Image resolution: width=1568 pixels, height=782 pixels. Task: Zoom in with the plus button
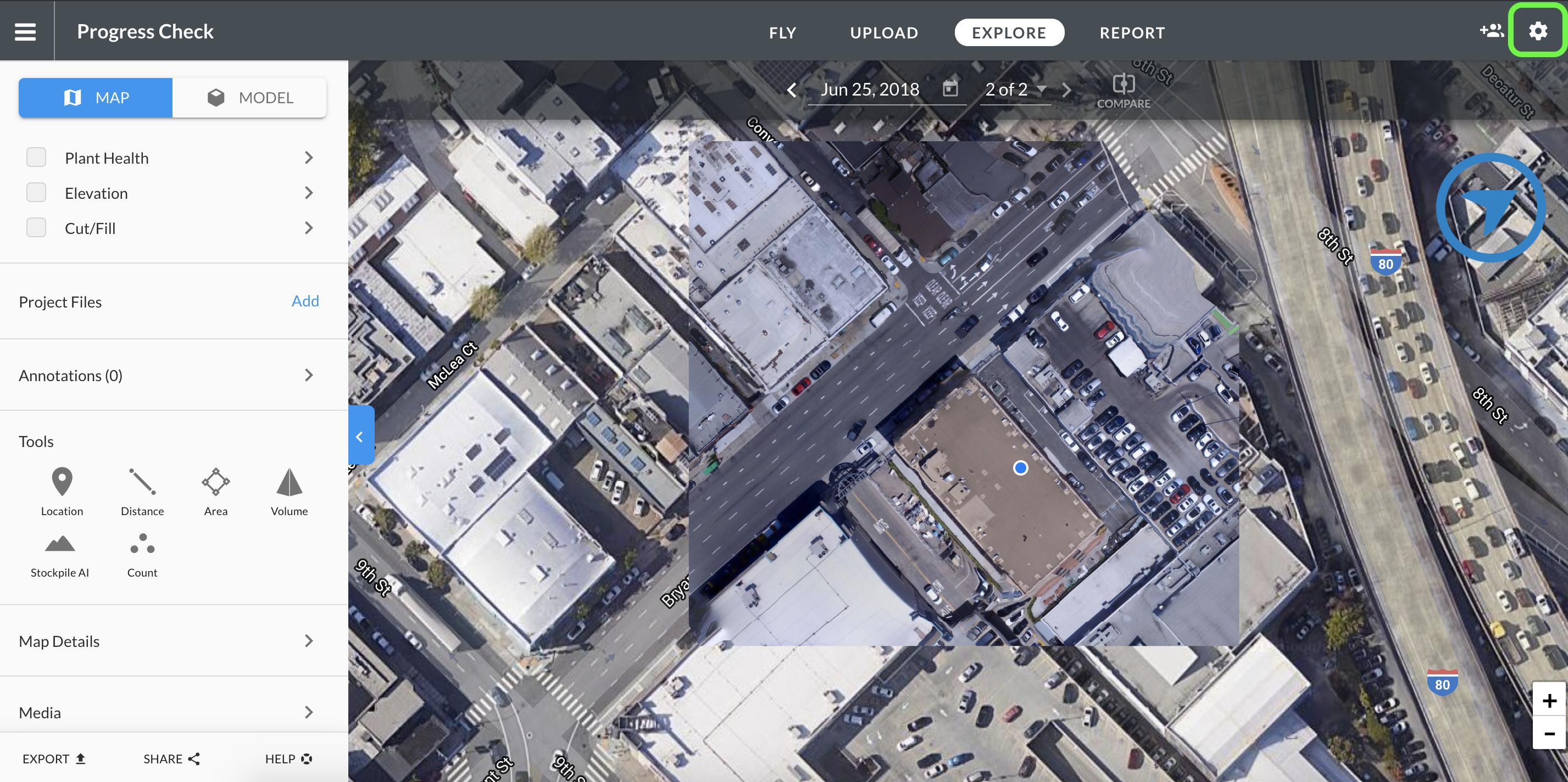(1549, 701)
